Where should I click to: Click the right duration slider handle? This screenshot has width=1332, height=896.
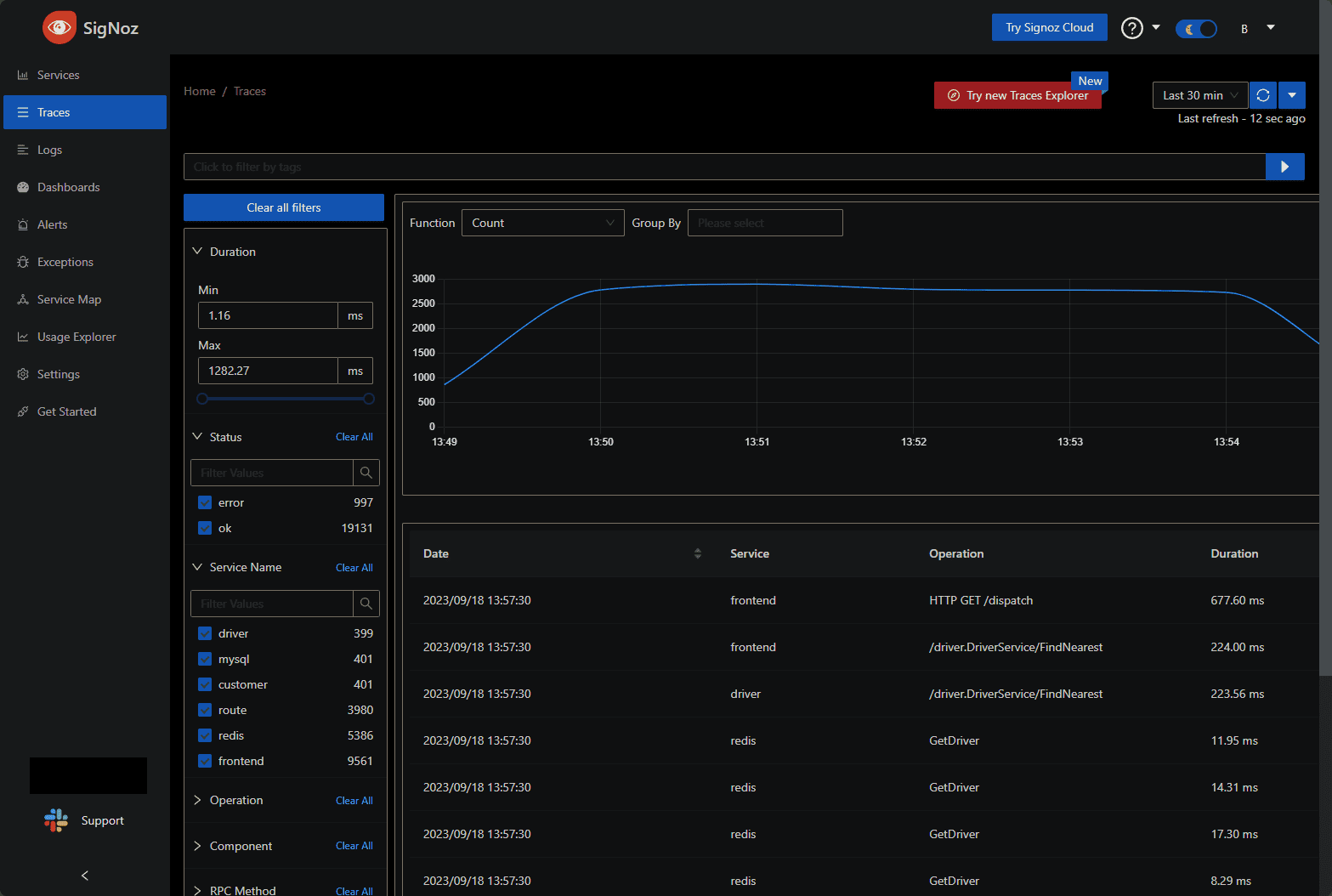368,399
